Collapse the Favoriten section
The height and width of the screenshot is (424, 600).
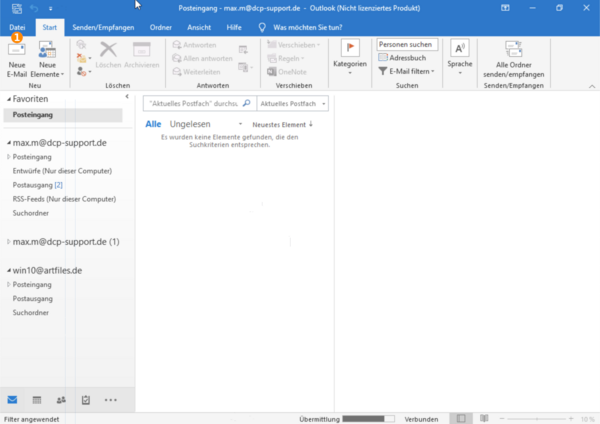click(x=9, y=99)
